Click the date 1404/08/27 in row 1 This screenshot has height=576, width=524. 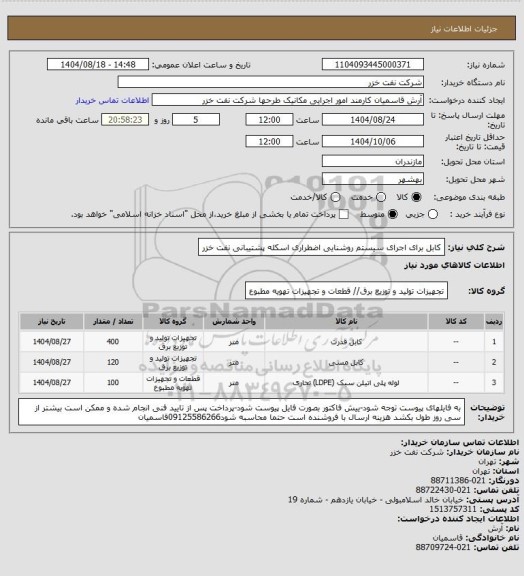click(52, 342)
